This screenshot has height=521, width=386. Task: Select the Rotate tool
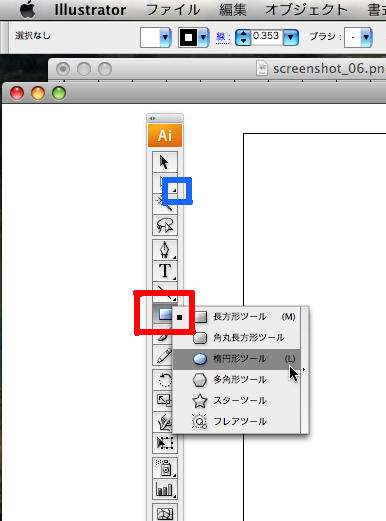point(163,380)
